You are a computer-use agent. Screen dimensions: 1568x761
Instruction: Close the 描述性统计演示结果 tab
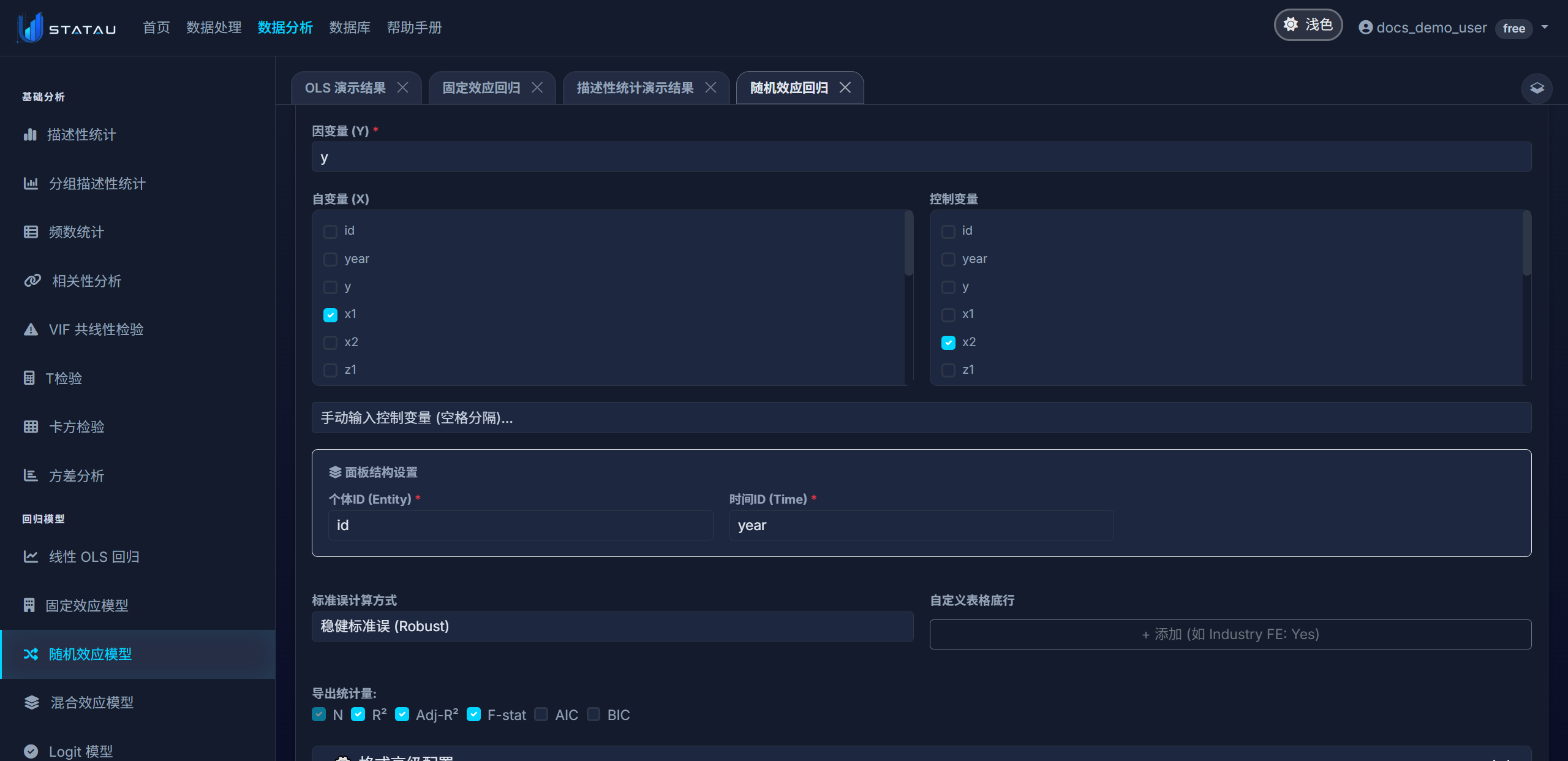point(710,88)
